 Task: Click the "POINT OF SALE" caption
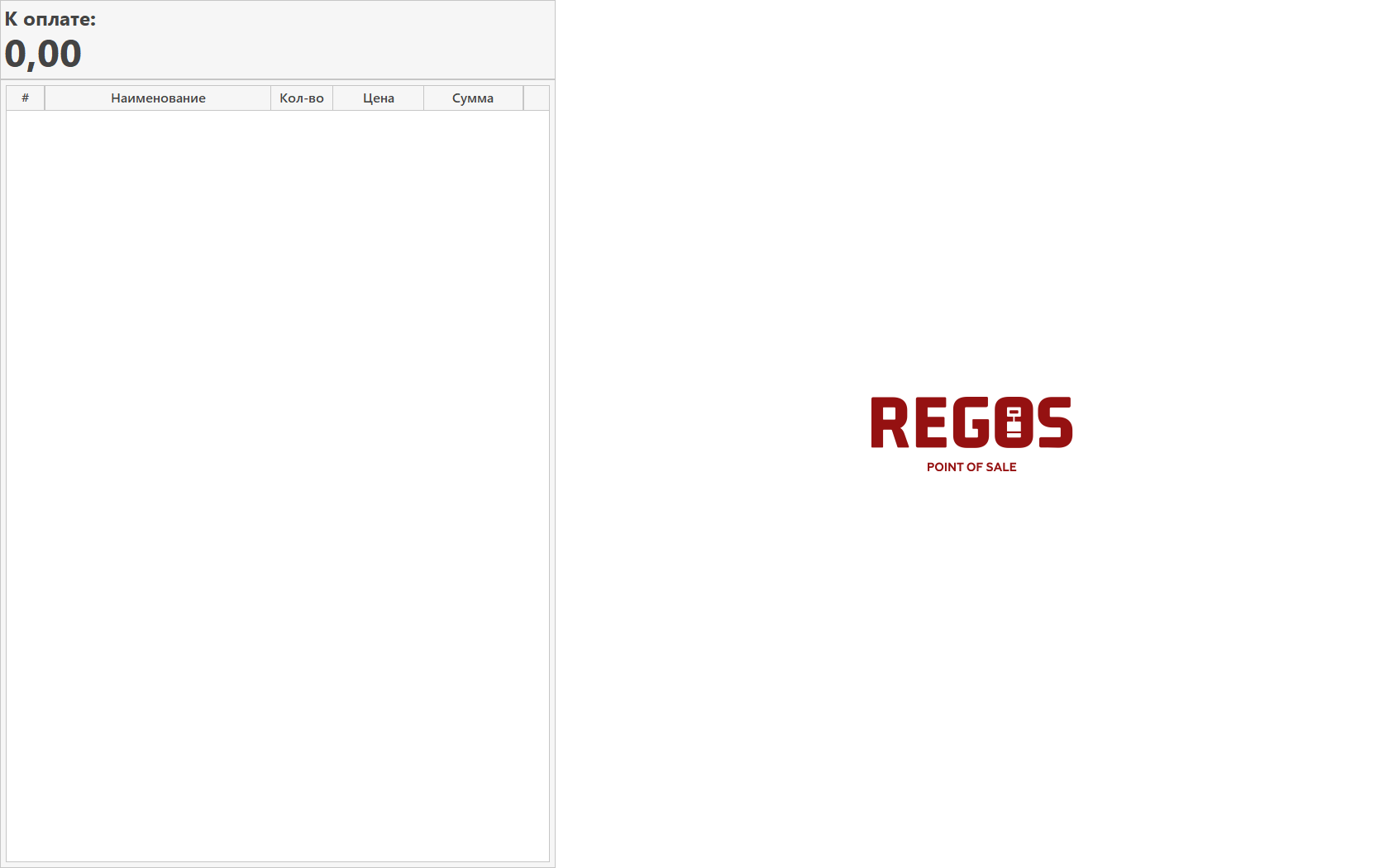[x=971, y=467]
